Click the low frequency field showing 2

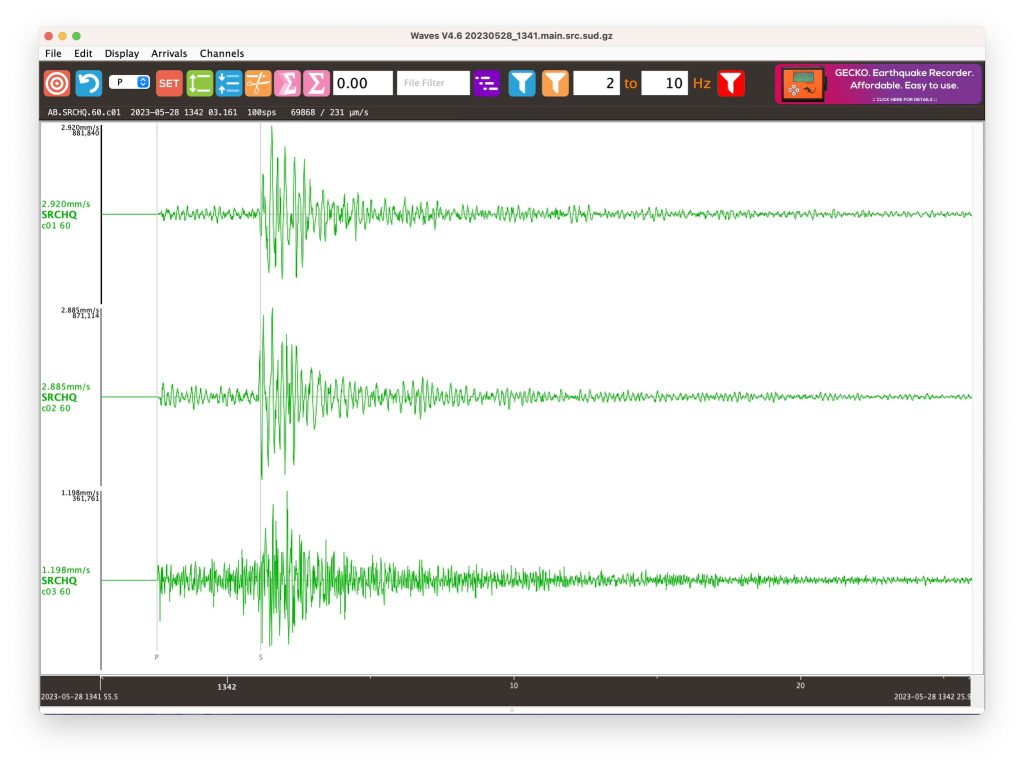[596, 83]
